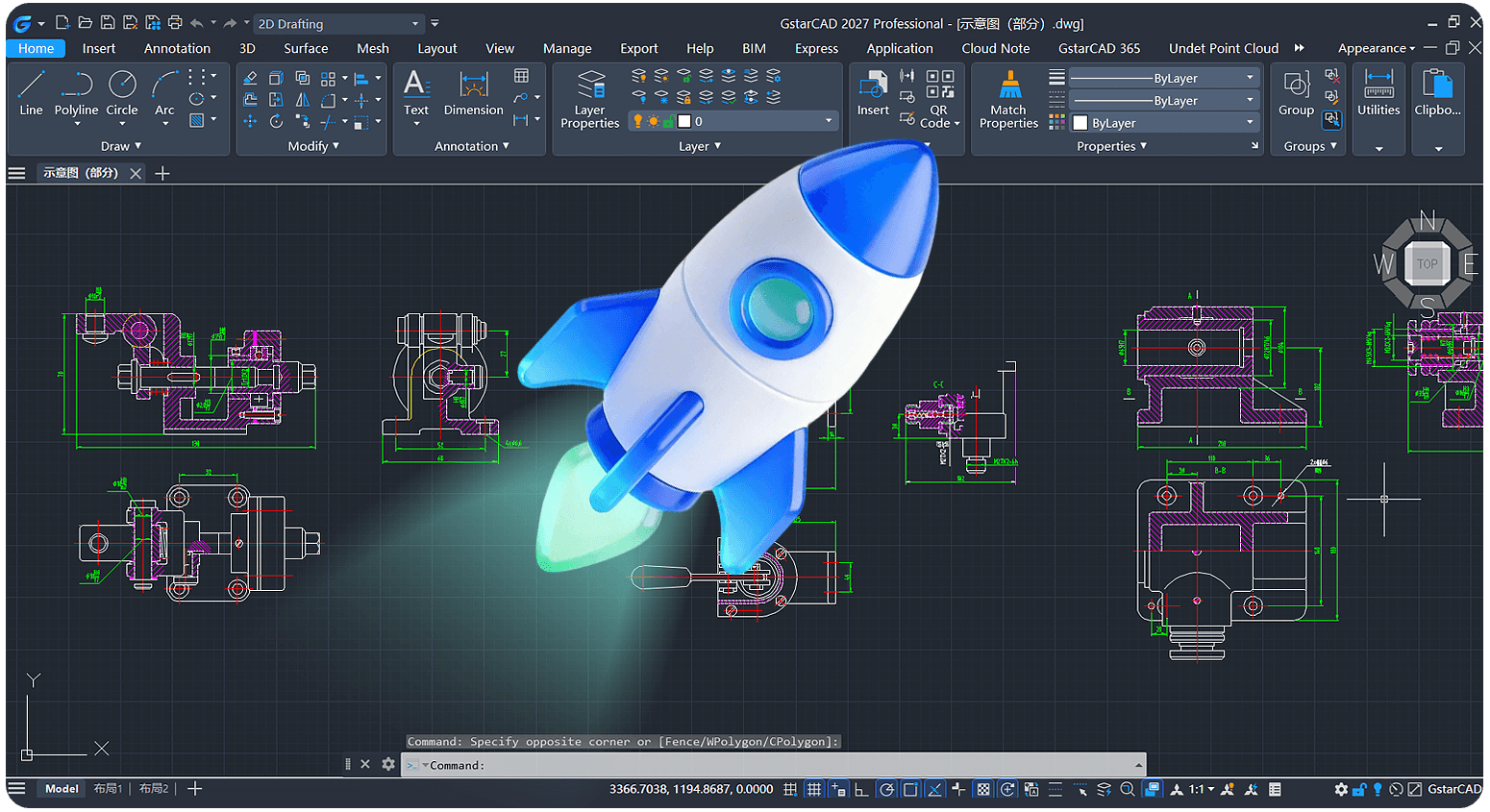1490x812 pixels.
Task: Open the GstarCAD application menu logo
Action: 22,23
